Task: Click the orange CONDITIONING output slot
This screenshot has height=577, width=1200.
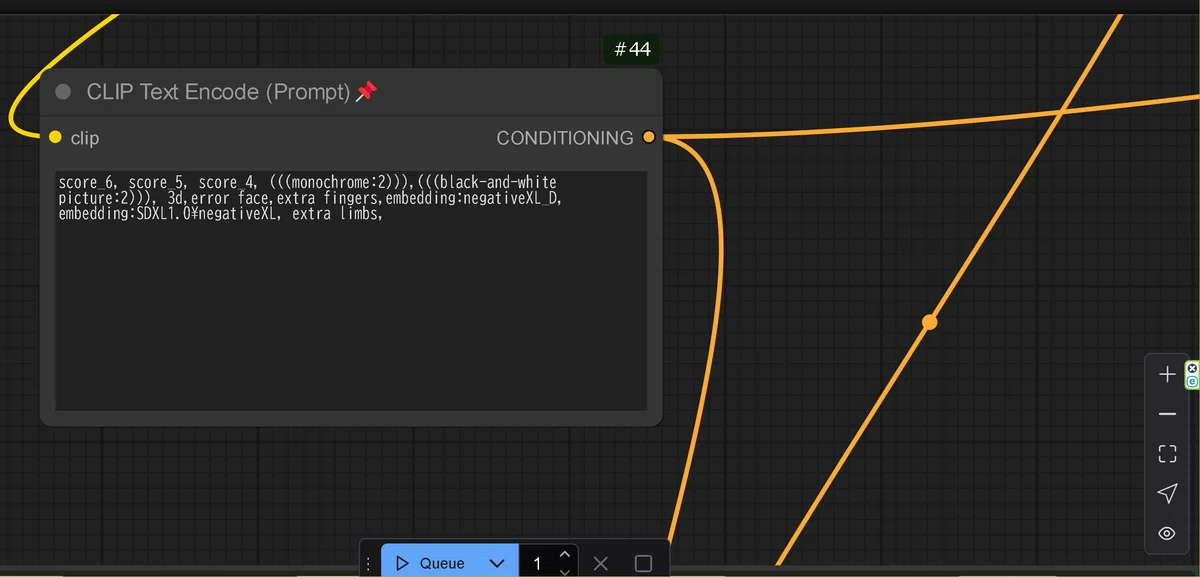Action: (x=649, y=137)
